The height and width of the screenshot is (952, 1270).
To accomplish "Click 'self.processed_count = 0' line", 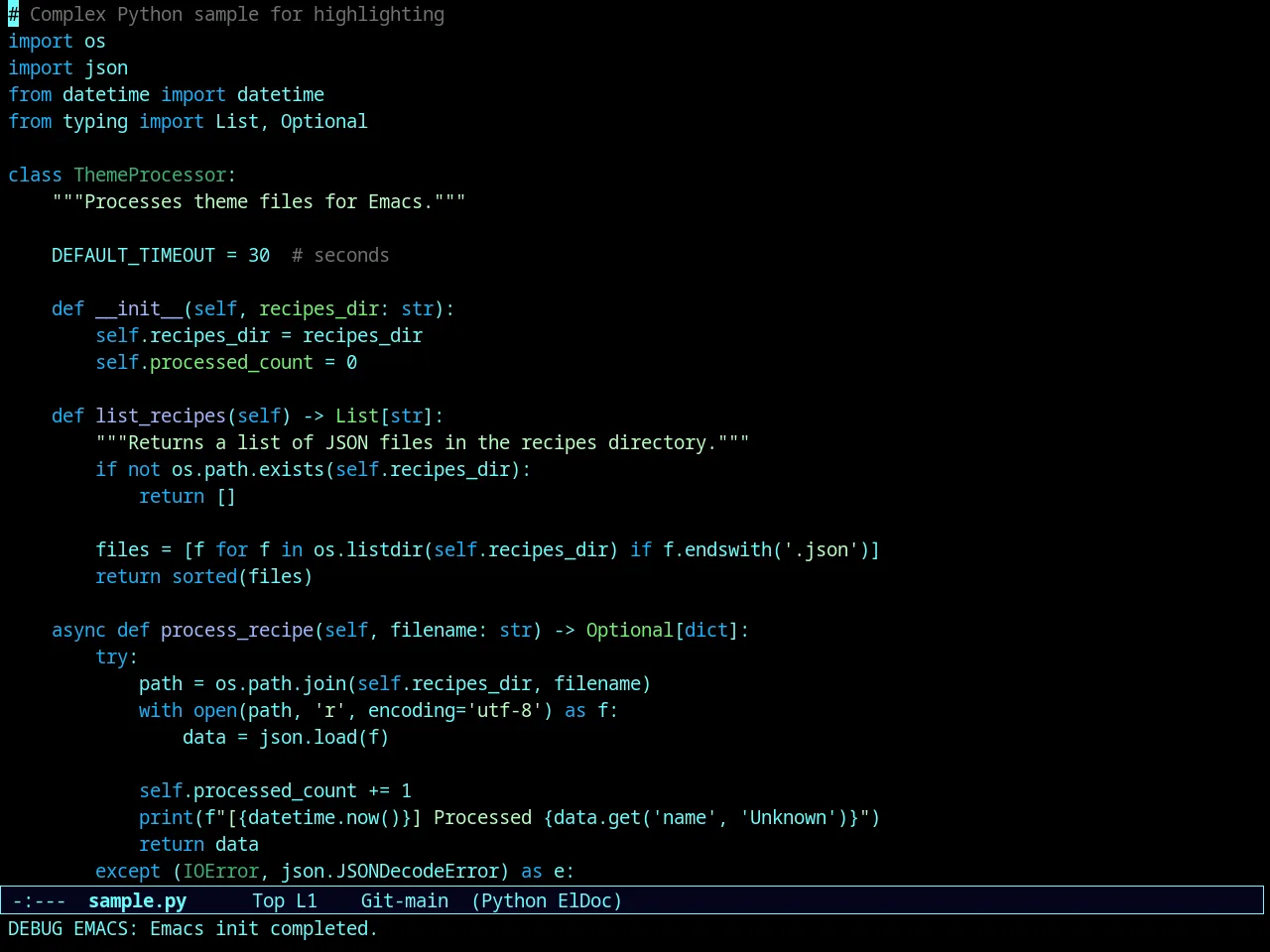I will click(226, 362).
